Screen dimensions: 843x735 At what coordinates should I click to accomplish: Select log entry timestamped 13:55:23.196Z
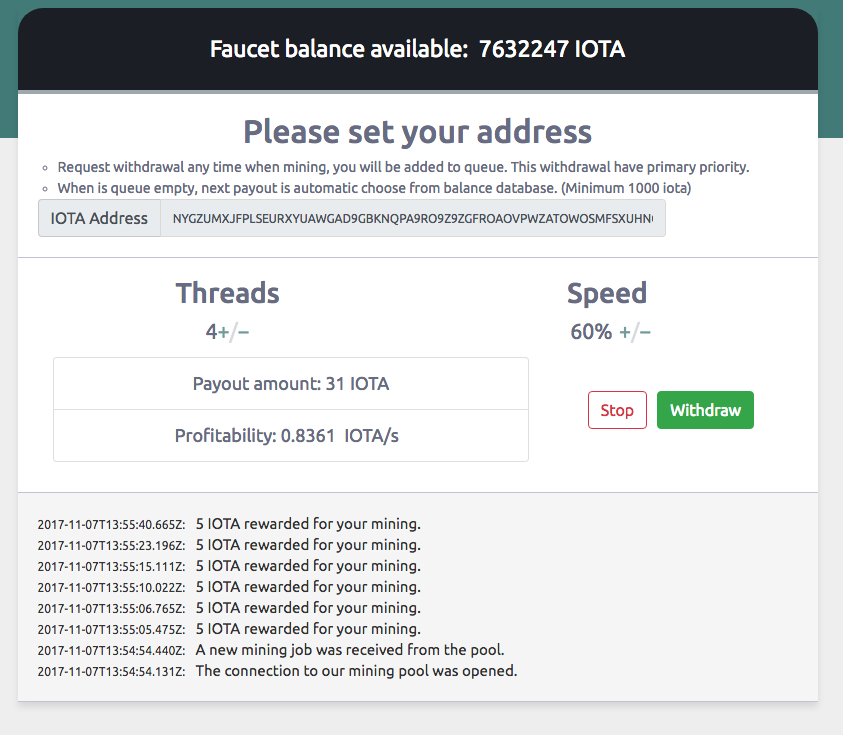[x=229, y=545]
